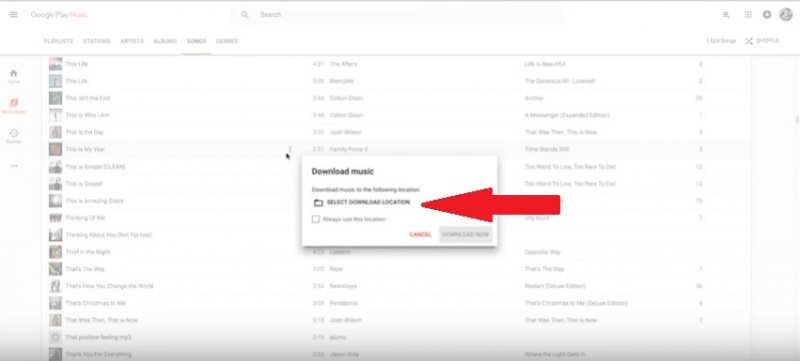Select song title This Is Gospel [CLEAN]
This screenshot has height=361, width=800.
click(95, 167)
